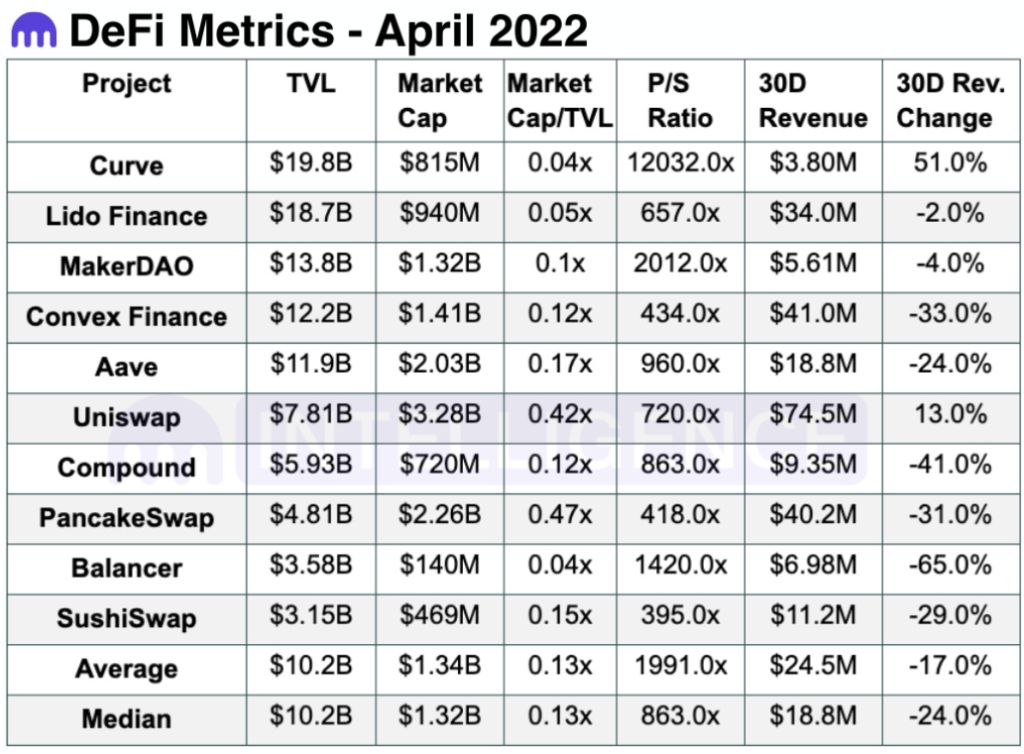This screenshot has height=754, width=1024.
Task: Click the 30D Revenue column header
Action: (x=812, y=101)
